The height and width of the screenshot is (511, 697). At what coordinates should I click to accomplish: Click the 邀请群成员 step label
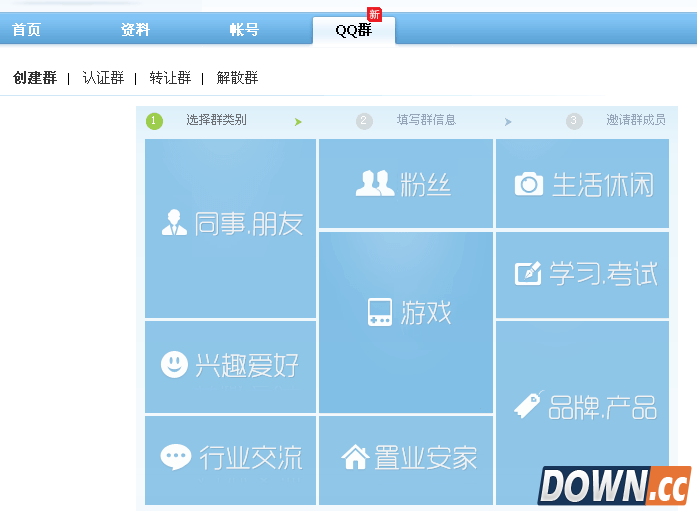coord(636,120)
